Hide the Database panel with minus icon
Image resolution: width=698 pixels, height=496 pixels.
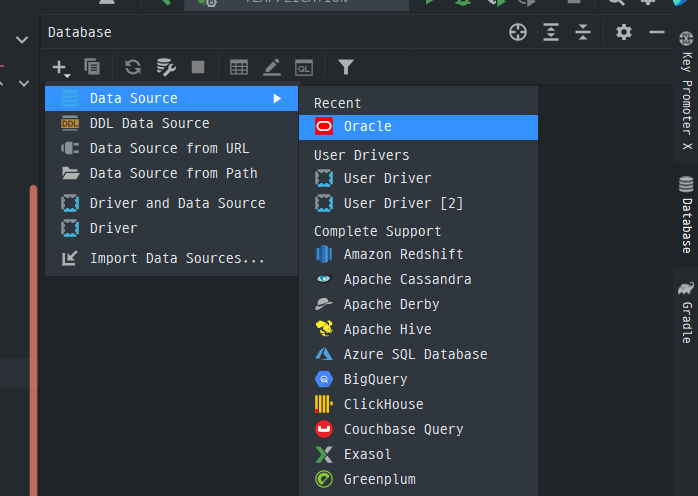click(x=657, y=33)
